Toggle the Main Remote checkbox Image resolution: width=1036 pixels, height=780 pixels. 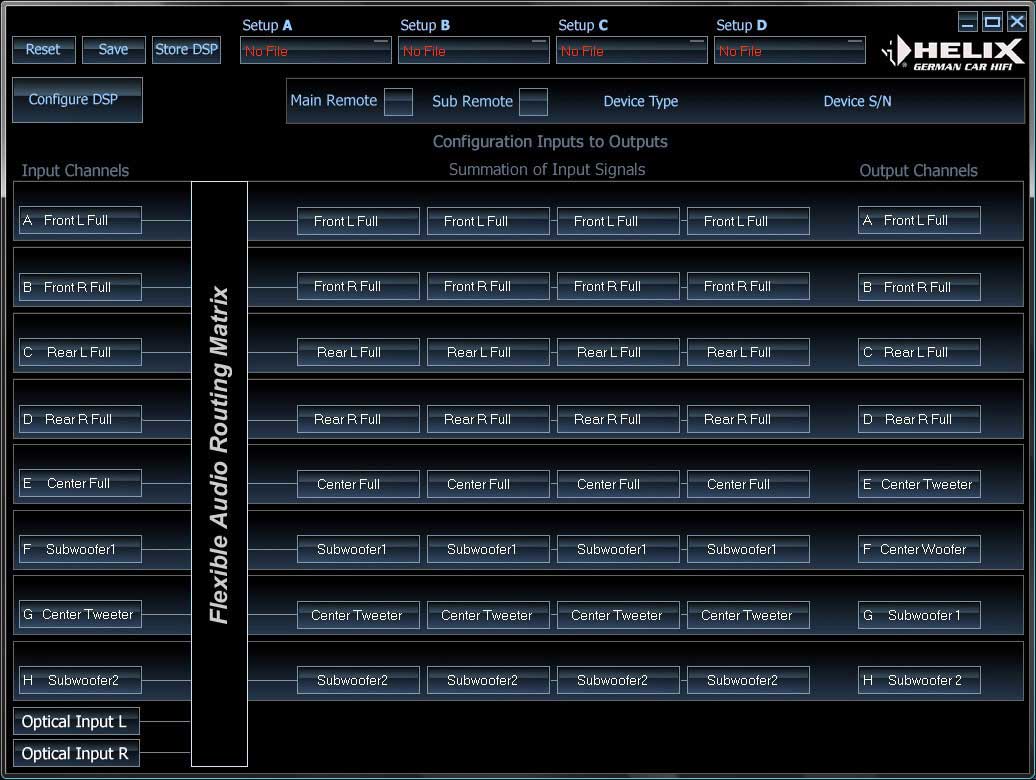398,102
